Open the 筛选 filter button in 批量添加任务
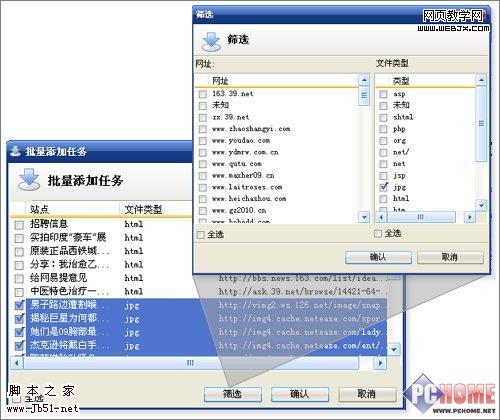The height and width of the screenshot is (420, 500). click(232, 394)
